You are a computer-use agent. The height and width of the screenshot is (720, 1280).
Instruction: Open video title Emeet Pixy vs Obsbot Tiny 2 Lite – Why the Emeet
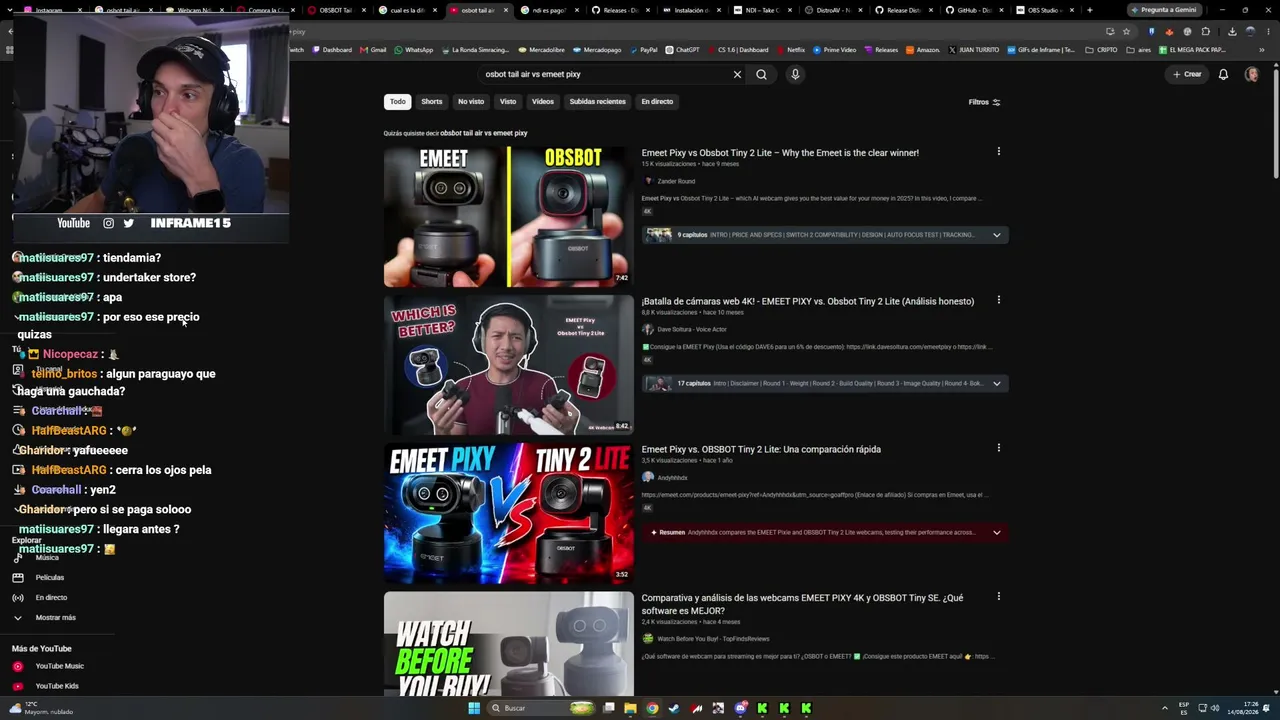780,153
